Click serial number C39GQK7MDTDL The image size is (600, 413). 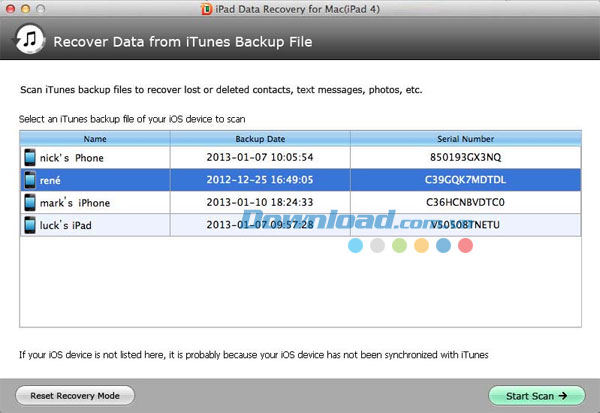pyautogui.click(x=465, y=180)
